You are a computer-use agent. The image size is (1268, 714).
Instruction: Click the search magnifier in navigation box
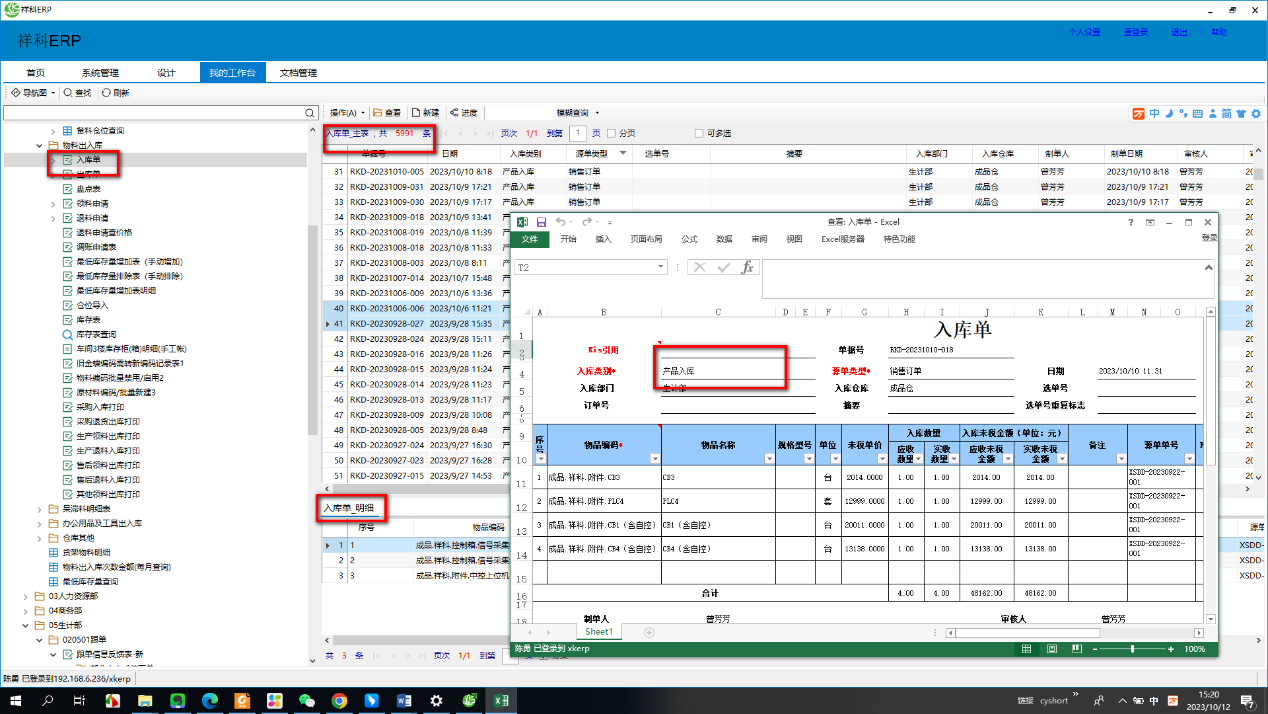[311, 113]
